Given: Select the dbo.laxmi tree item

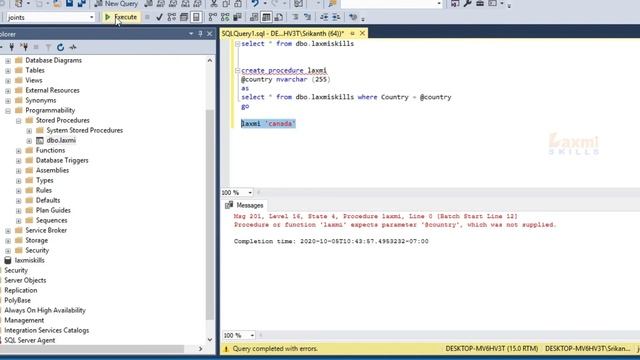Looking at the screenshot, I should click(x=61, y=140).
